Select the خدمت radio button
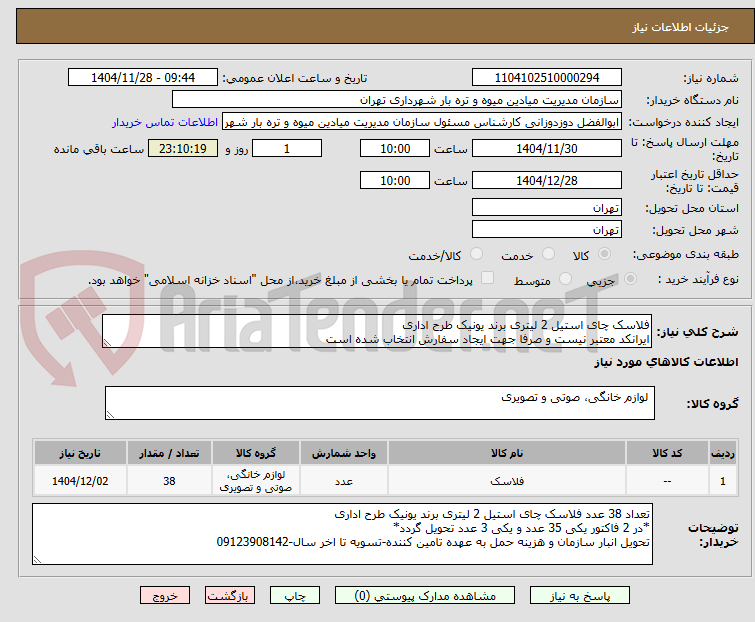Viewport: 755px width, 622px height. pos(548,254)
